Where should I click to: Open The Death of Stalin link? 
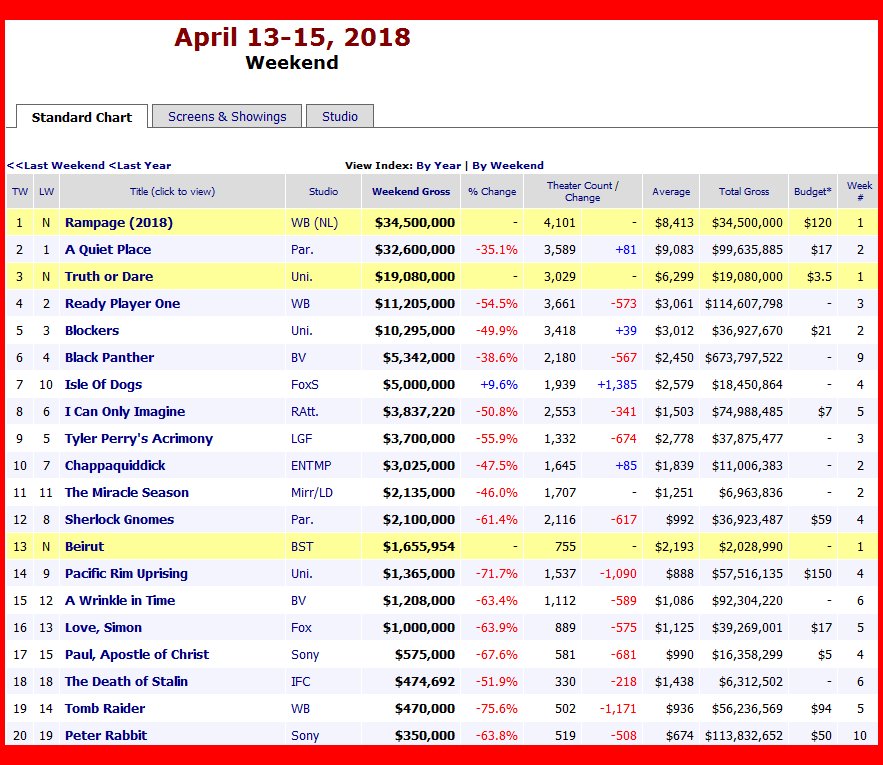tap(126, 682)
